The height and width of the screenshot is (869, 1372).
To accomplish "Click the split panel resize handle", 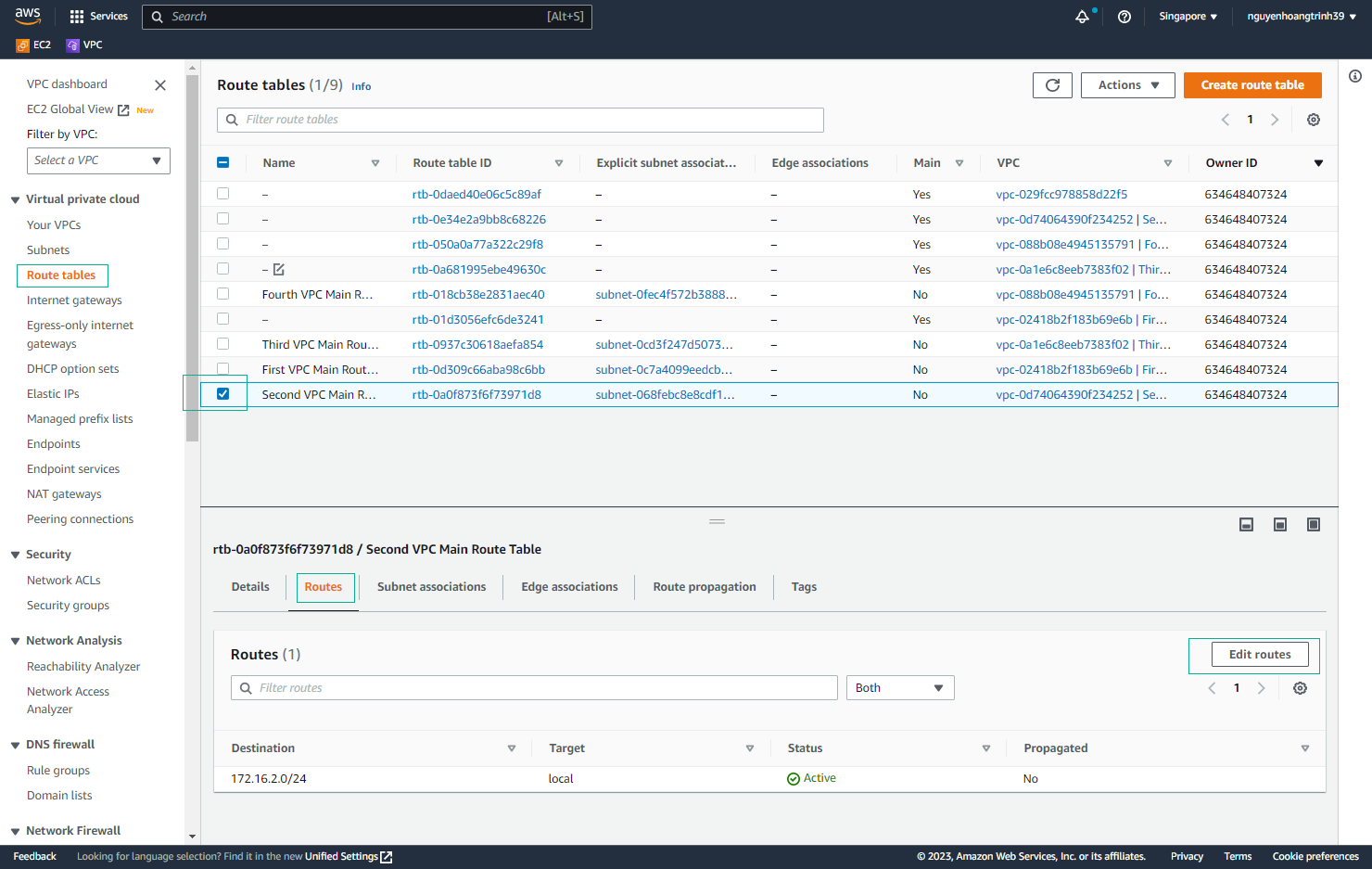I will pos(717,521).
